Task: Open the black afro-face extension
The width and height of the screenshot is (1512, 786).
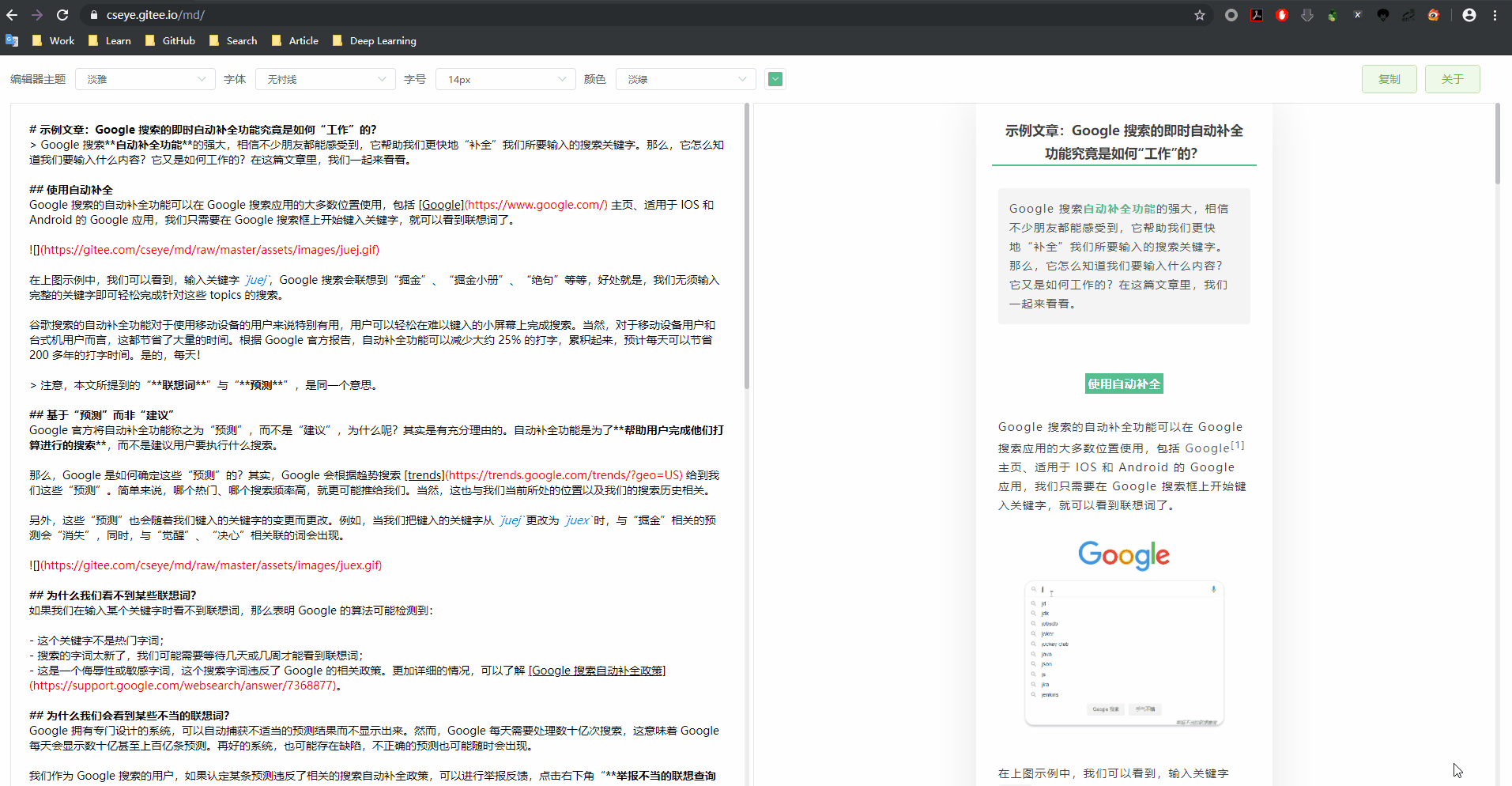Action: tap(1383, 15)
